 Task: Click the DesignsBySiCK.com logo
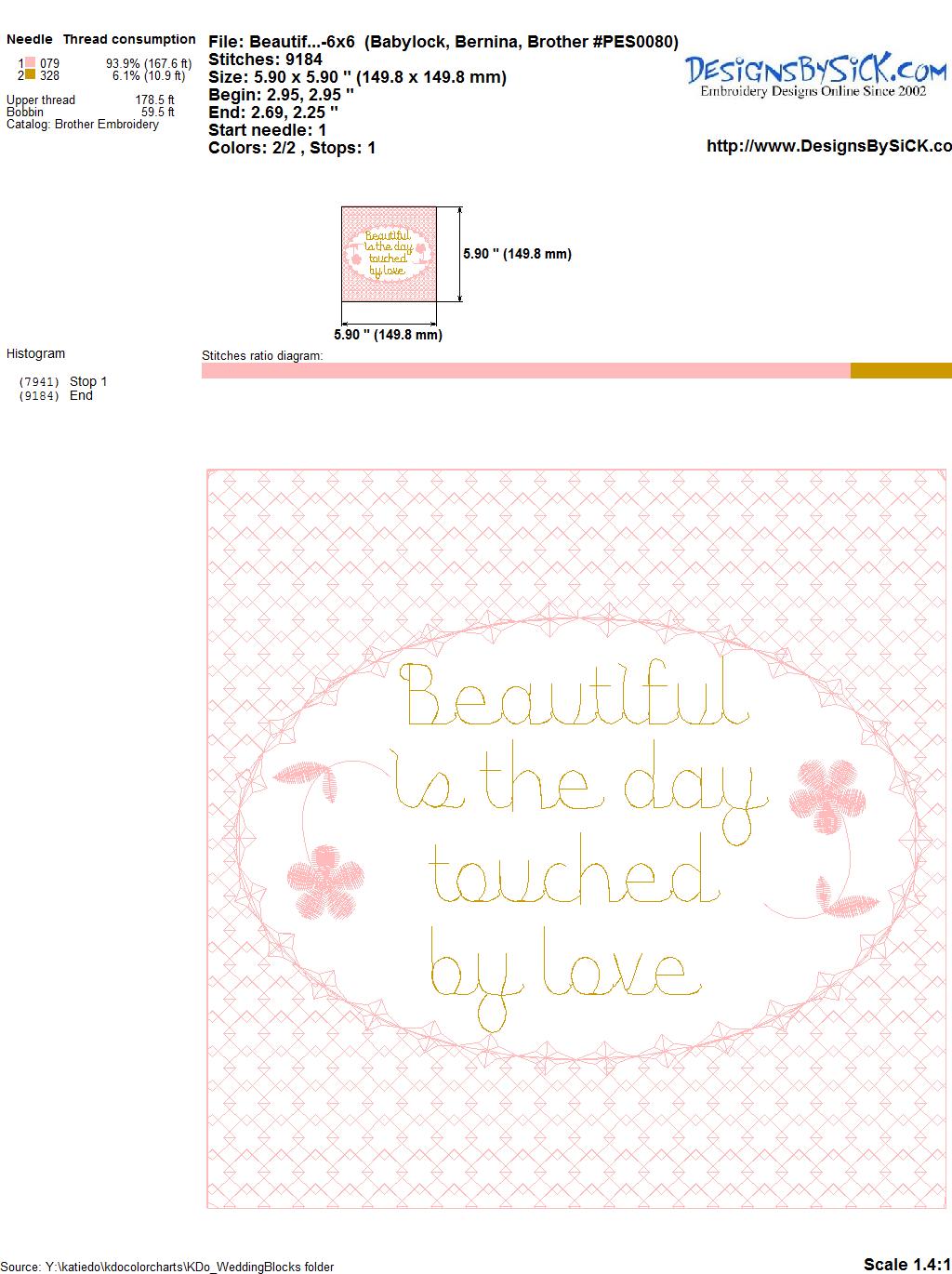(x=816, y=74)
